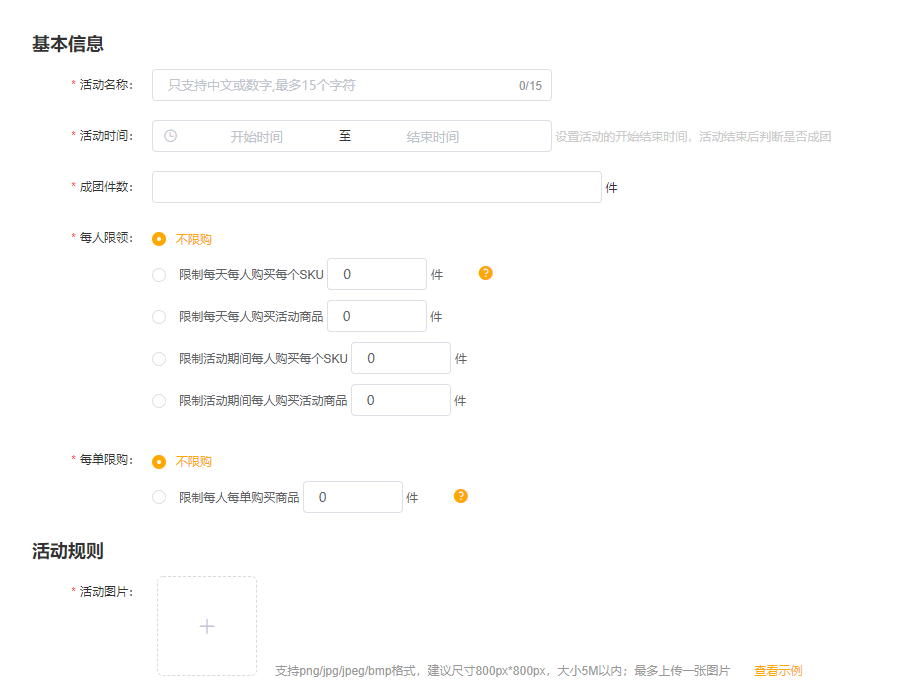The height and width of the screenshot is (692, 911).
Task: Open the 开始时间 start date picker
Action: (256, 137)
